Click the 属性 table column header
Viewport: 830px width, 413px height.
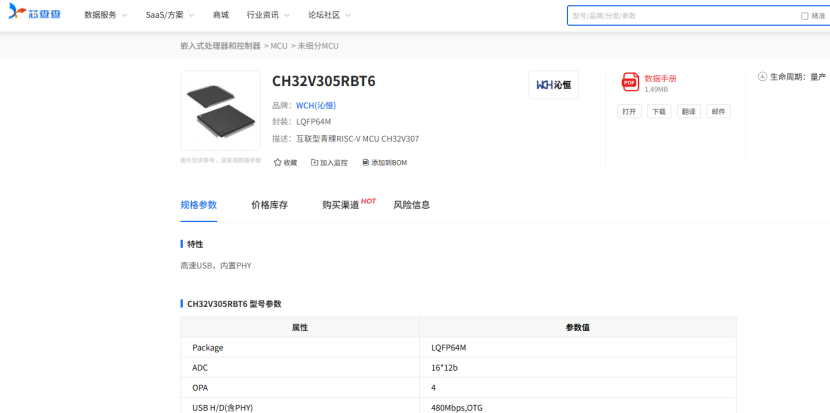(300, 327)
